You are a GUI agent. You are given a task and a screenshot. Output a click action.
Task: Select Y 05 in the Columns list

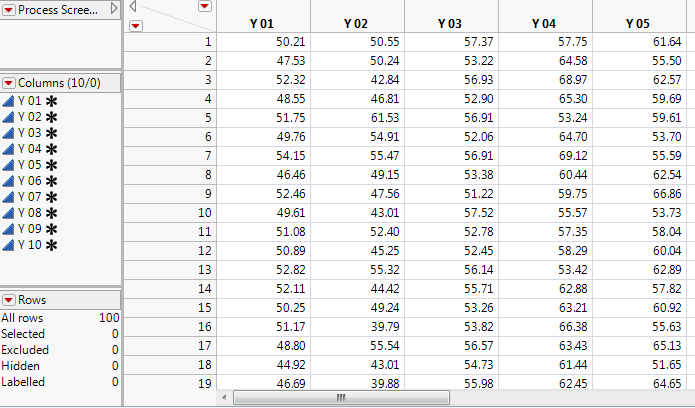coord(30,165)
